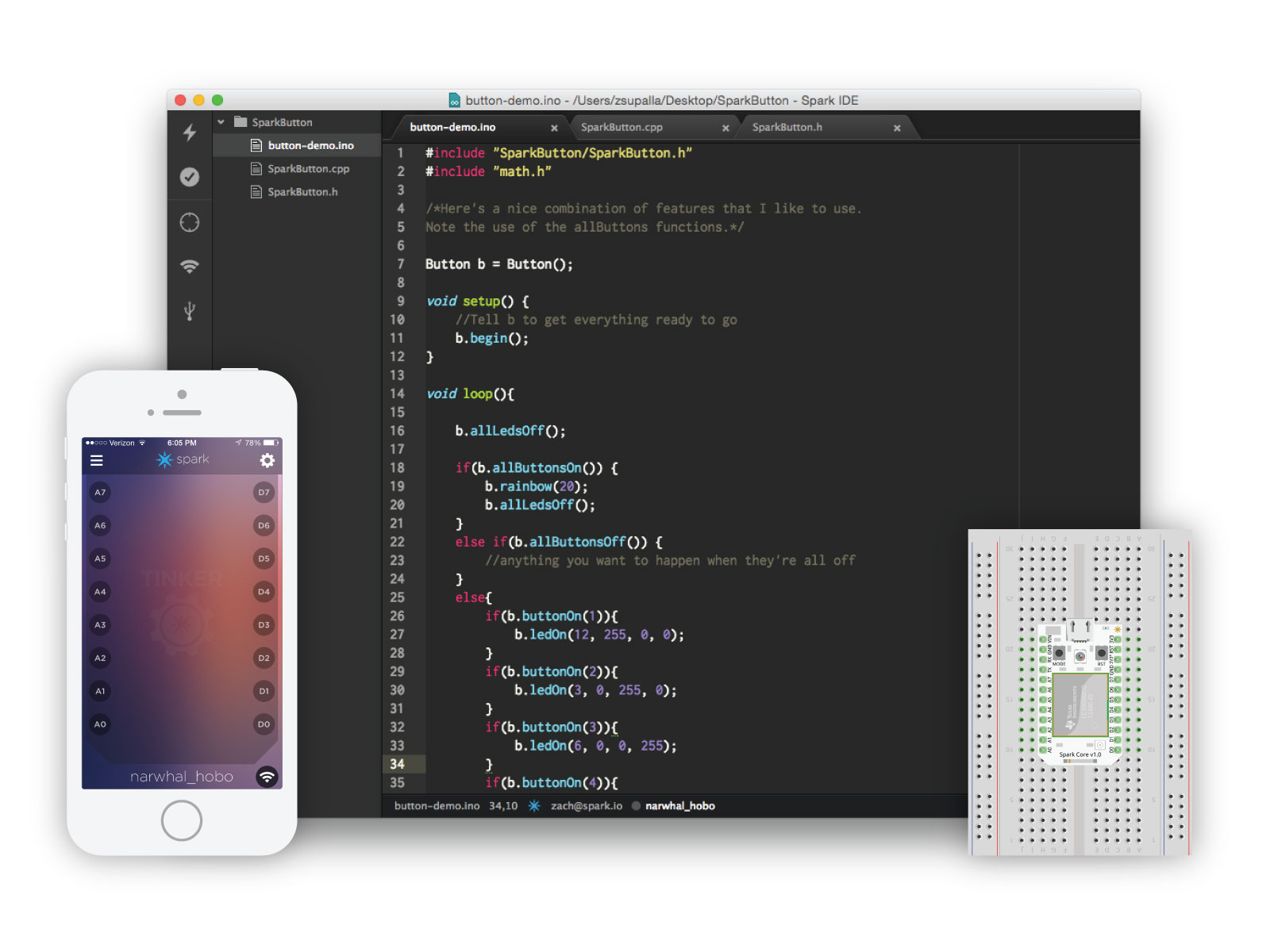Screen dimensions: 1270x952
Task: Click zach@spark.io in the status bar
Action: pos(587,806)
